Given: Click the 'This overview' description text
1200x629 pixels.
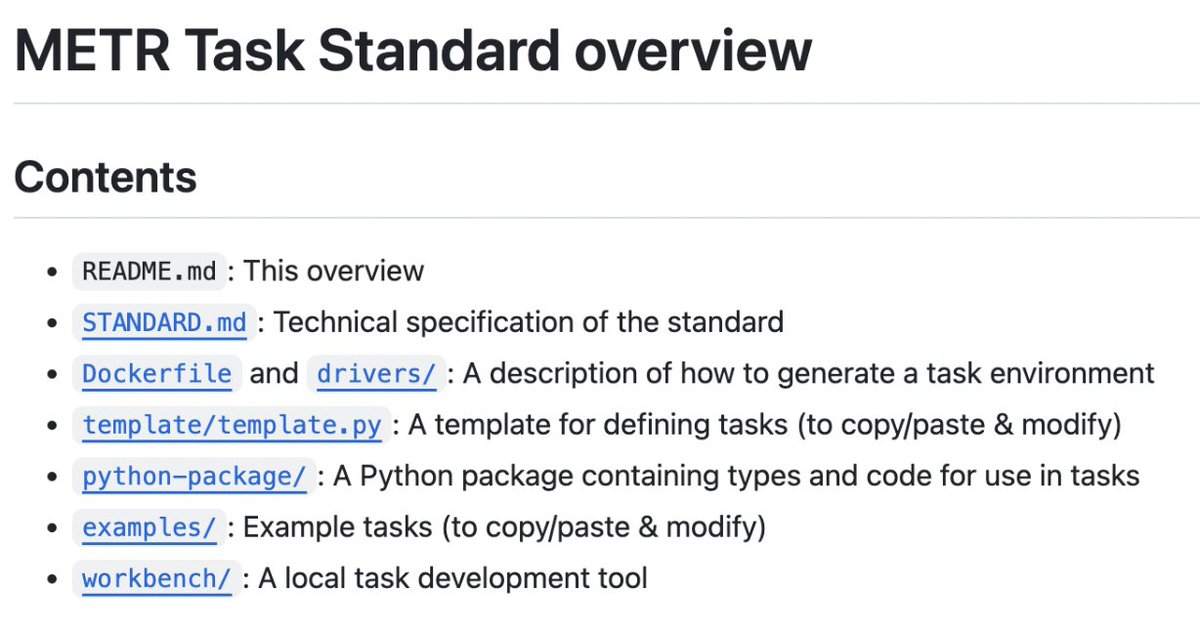Looking at the screenshot, I should pos(334,271).
